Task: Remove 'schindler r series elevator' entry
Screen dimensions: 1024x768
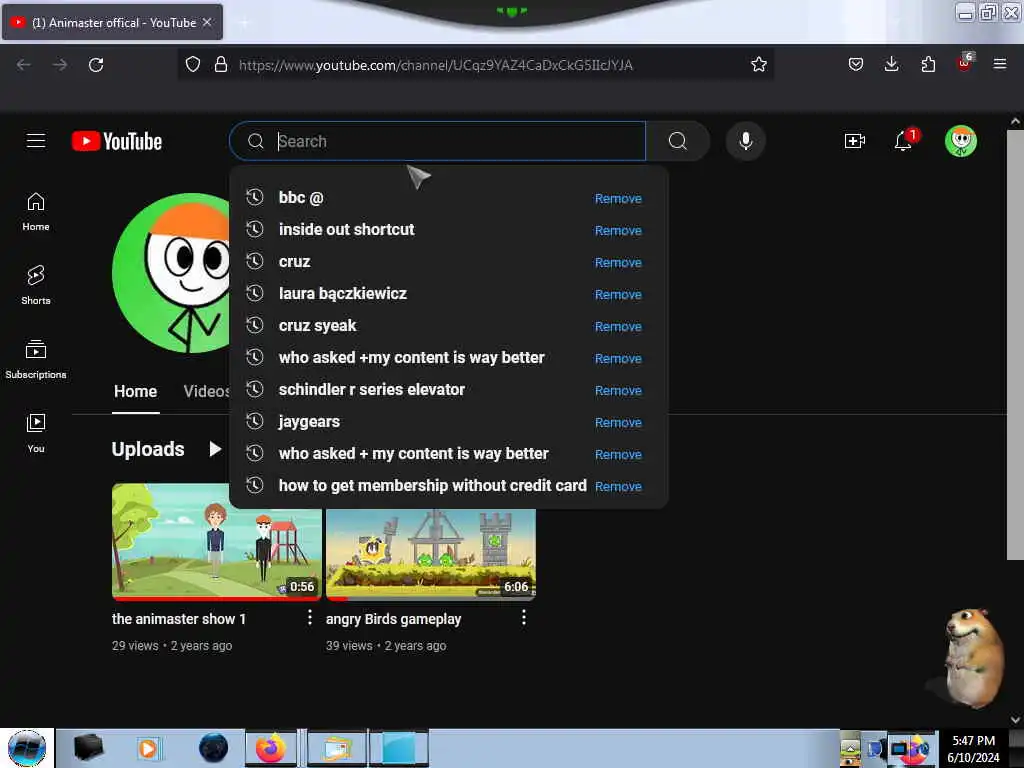Action: (x=618, y=391)
